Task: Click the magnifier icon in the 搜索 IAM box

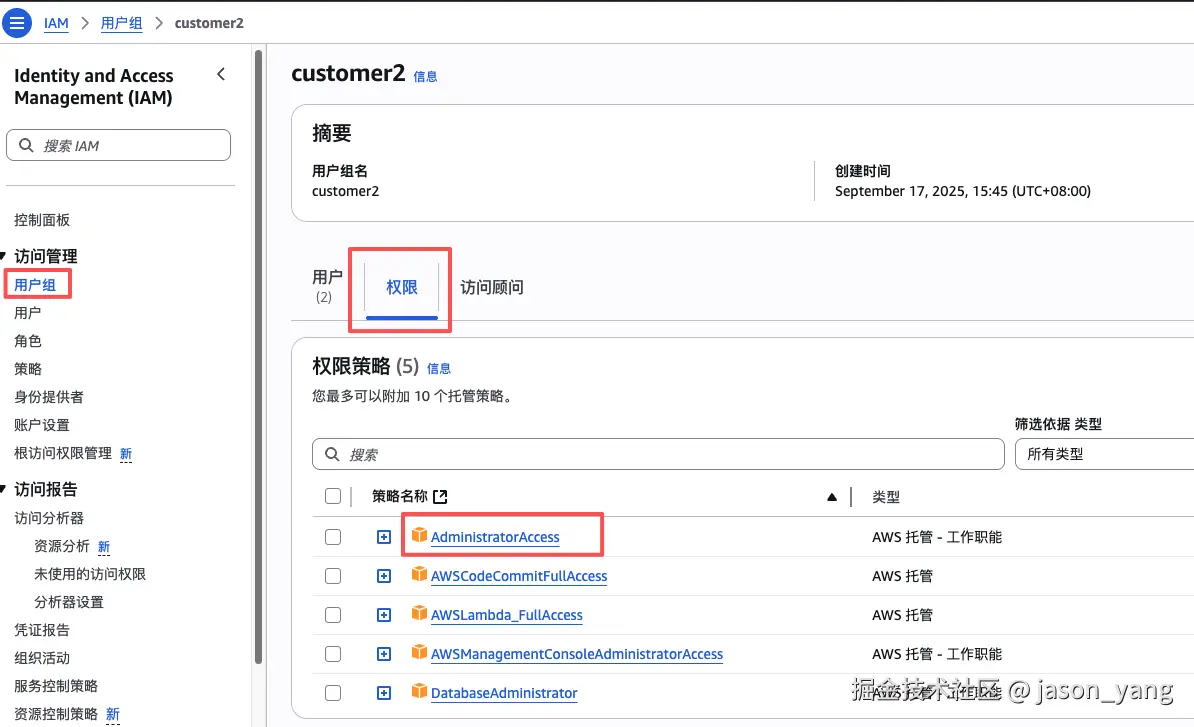Action: point(26,145)
